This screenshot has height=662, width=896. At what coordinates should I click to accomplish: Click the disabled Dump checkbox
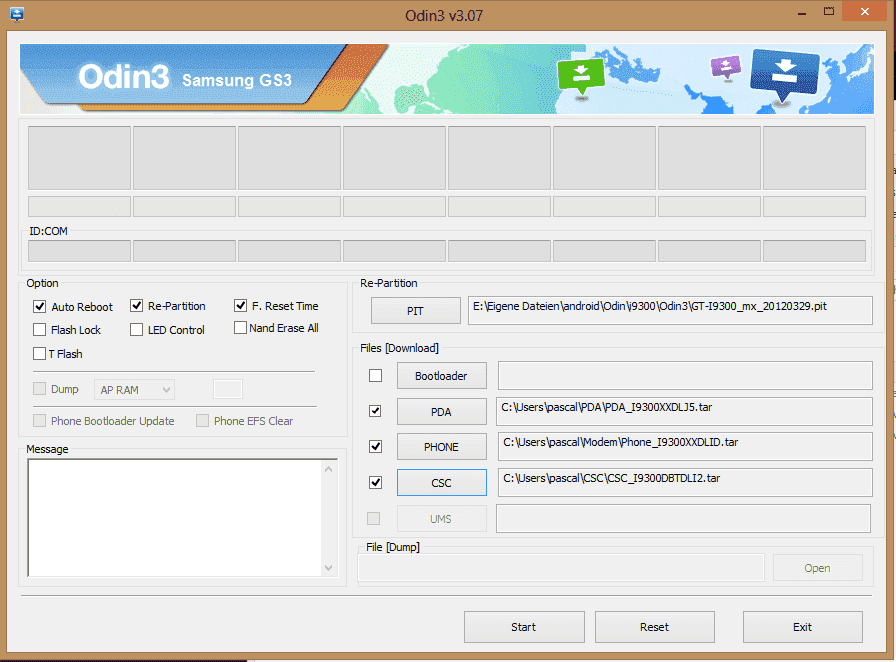coord(39,389)
